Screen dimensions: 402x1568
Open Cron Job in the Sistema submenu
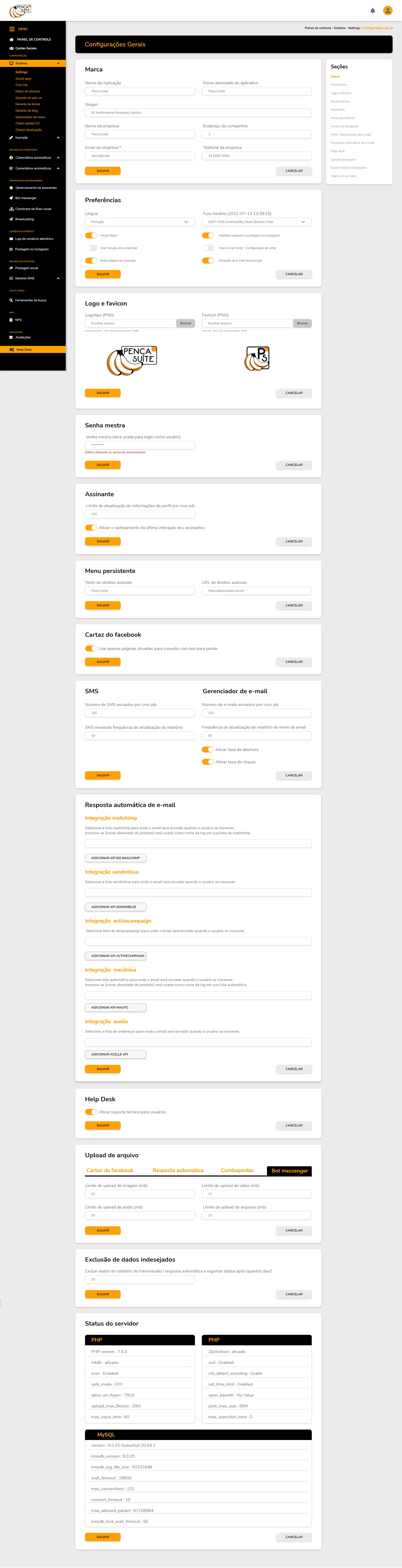click(21, 85)
